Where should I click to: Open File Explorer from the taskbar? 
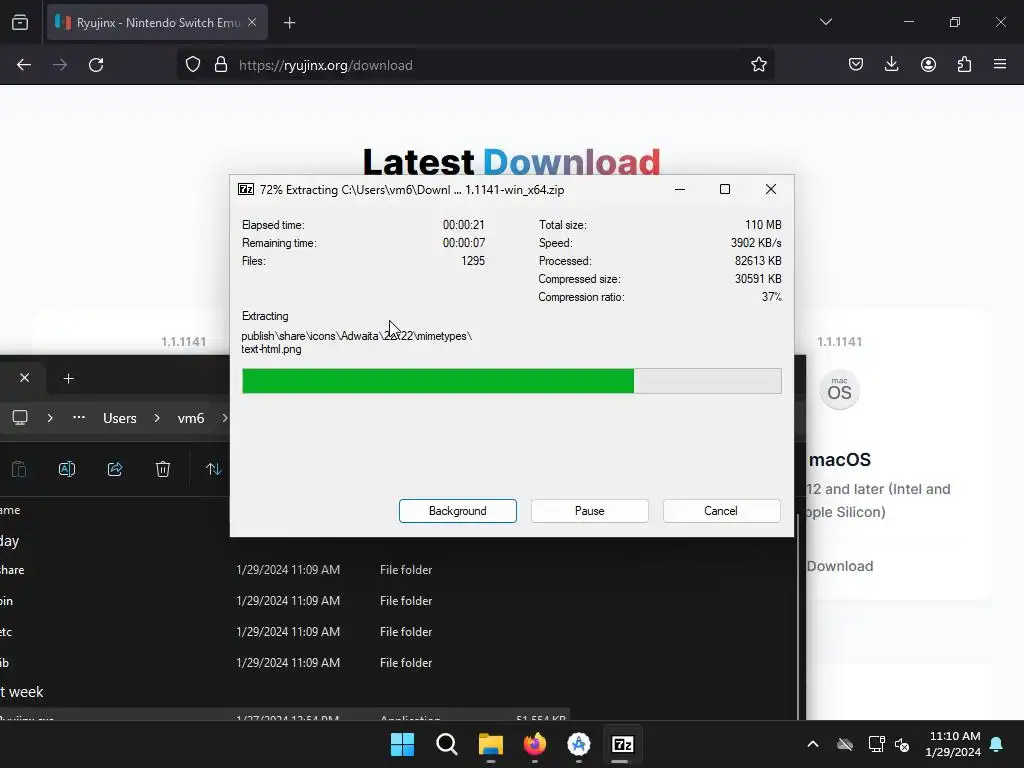click(x=490, y=744)
